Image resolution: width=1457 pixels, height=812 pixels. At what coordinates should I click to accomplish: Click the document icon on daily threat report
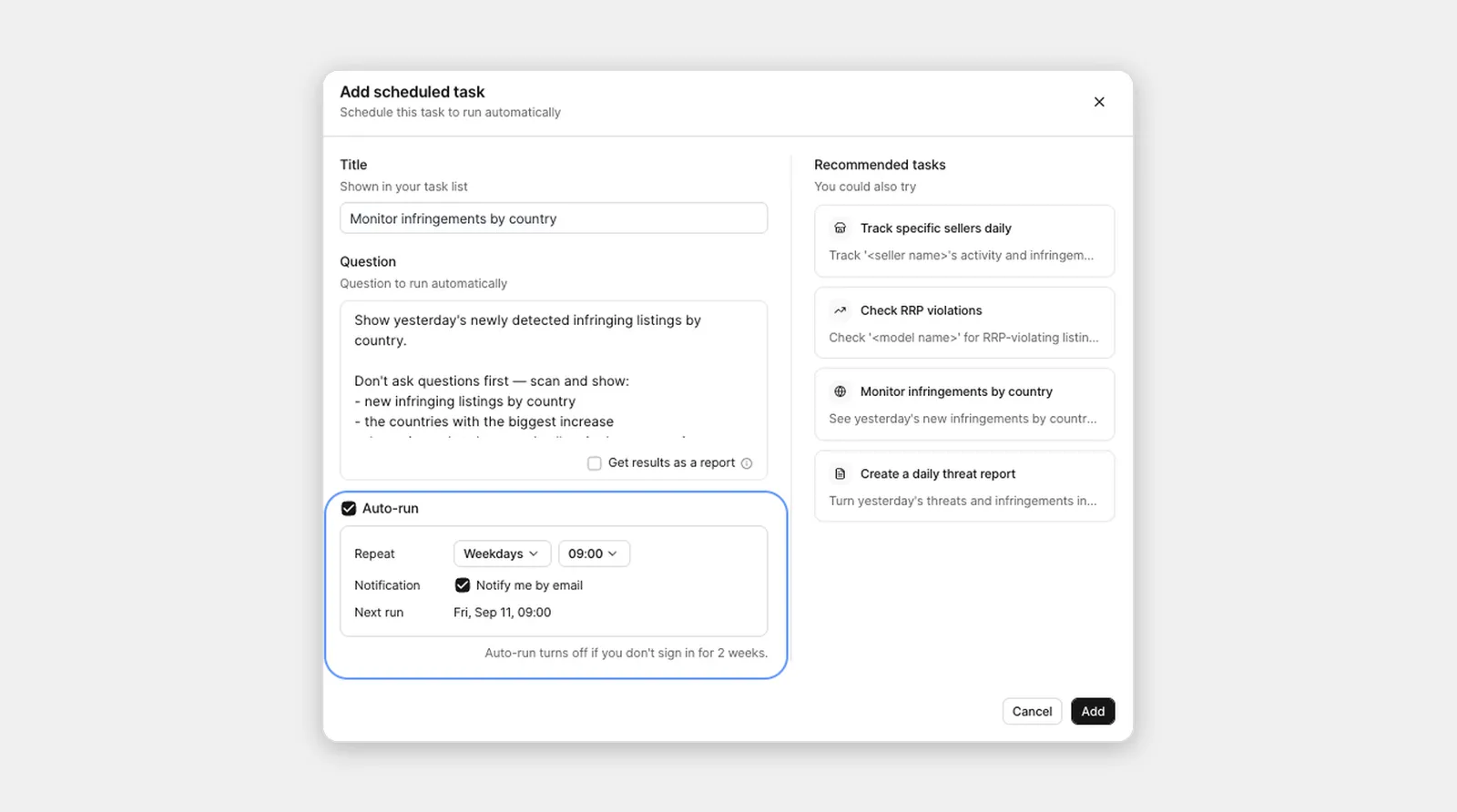tap(841, 473)
